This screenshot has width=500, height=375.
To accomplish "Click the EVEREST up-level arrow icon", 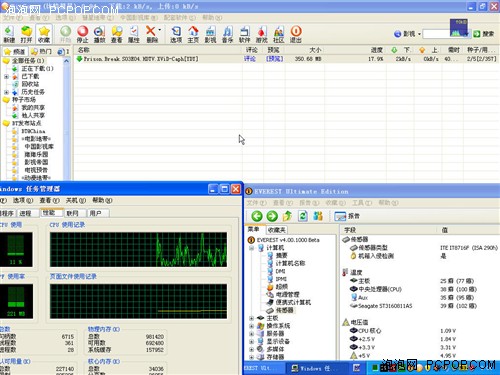I will (x=287, y=216).
